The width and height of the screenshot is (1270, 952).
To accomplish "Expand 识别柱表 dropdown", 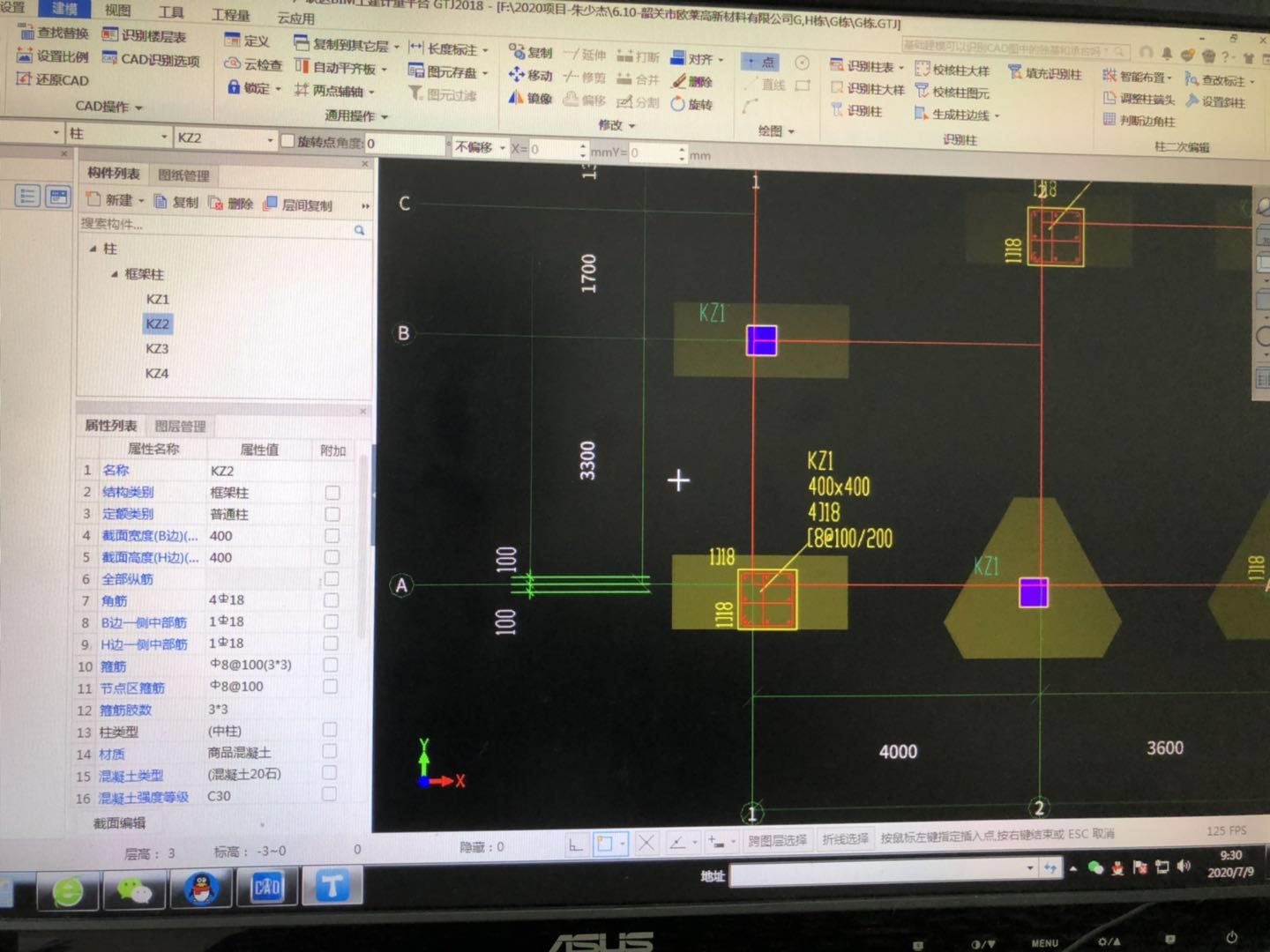I will pos(901,67).
